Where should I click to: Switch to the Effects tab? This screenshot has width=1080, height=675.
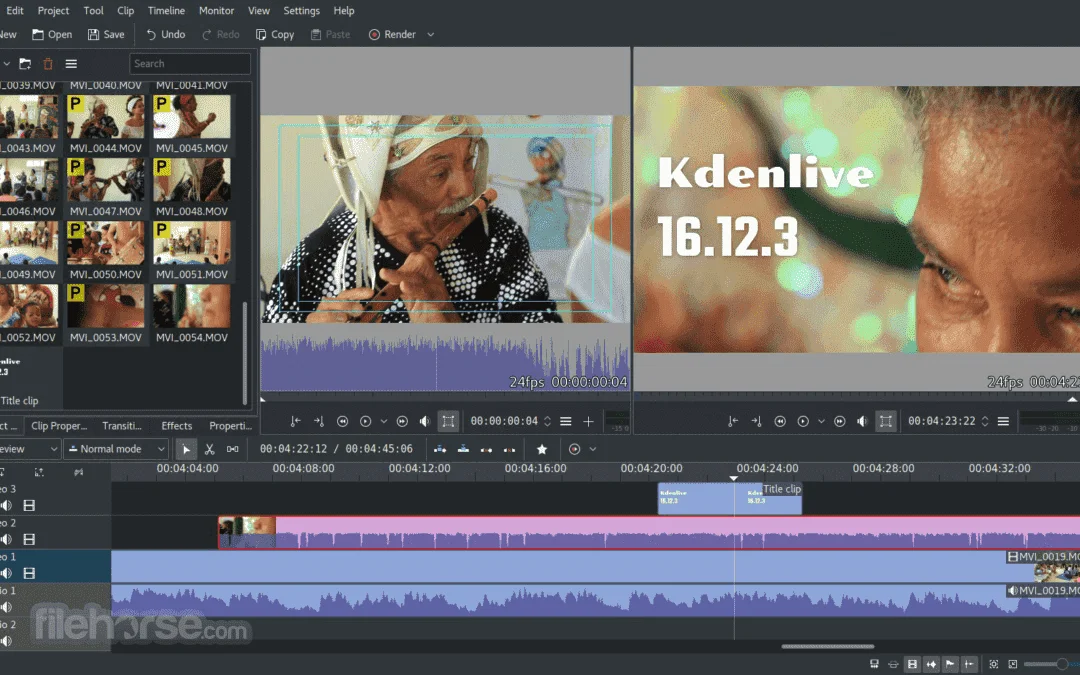[176, 426]
